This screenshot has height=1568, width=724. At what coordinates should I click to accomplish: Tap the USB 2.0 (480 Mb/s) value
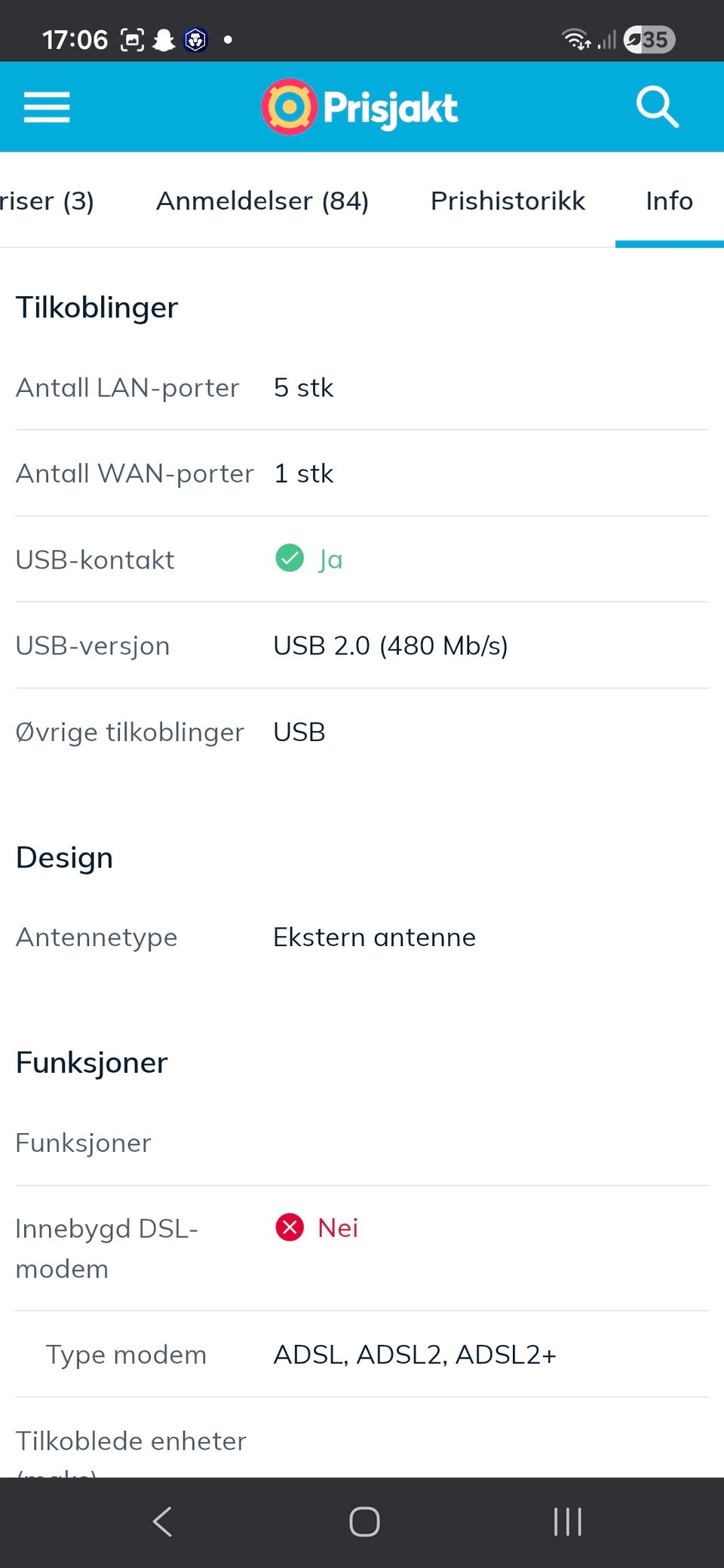[391, 645]
